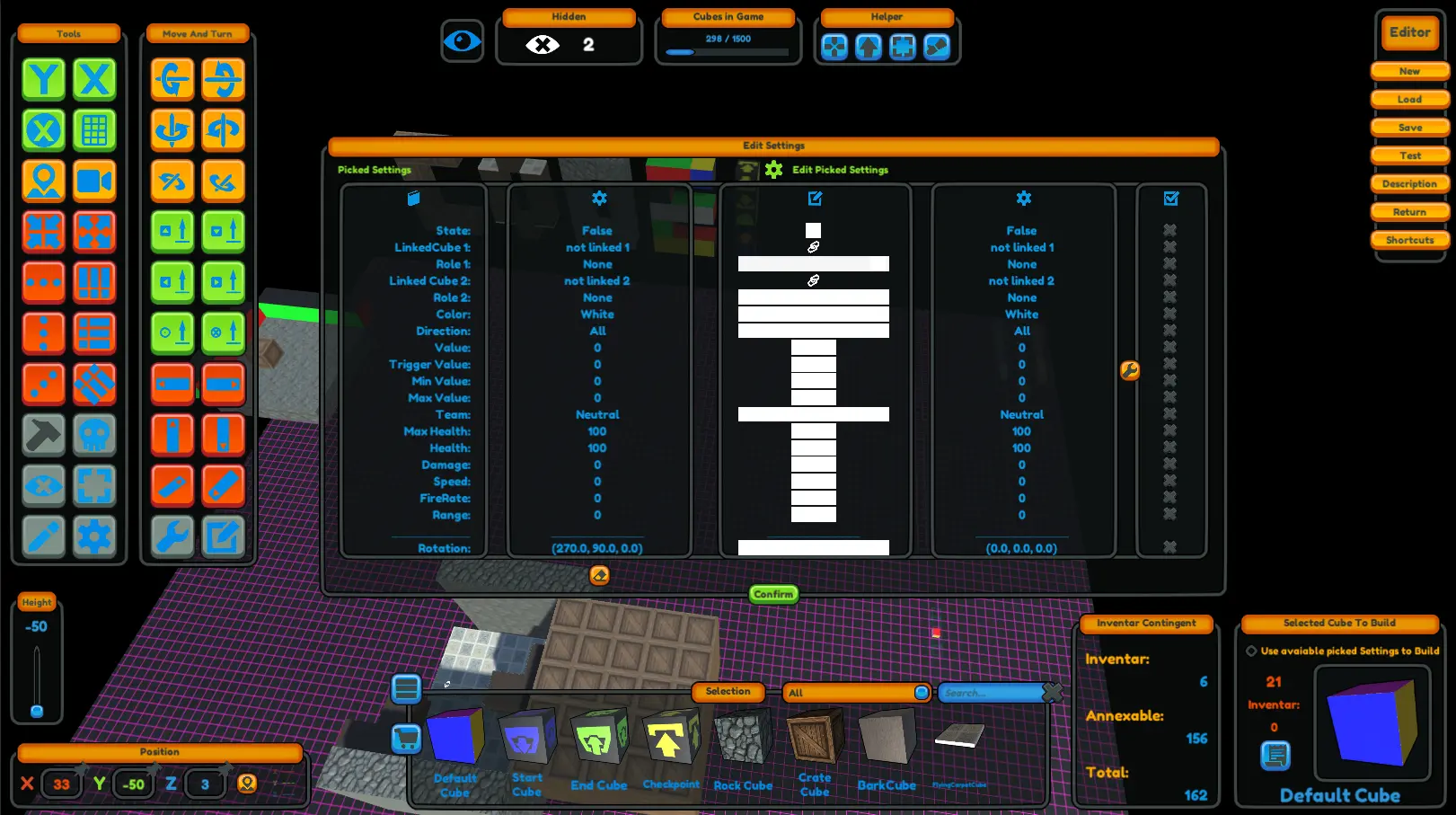Click the outward arrows expand tool
Screen dimensions: 1456x815
point(94,232)
